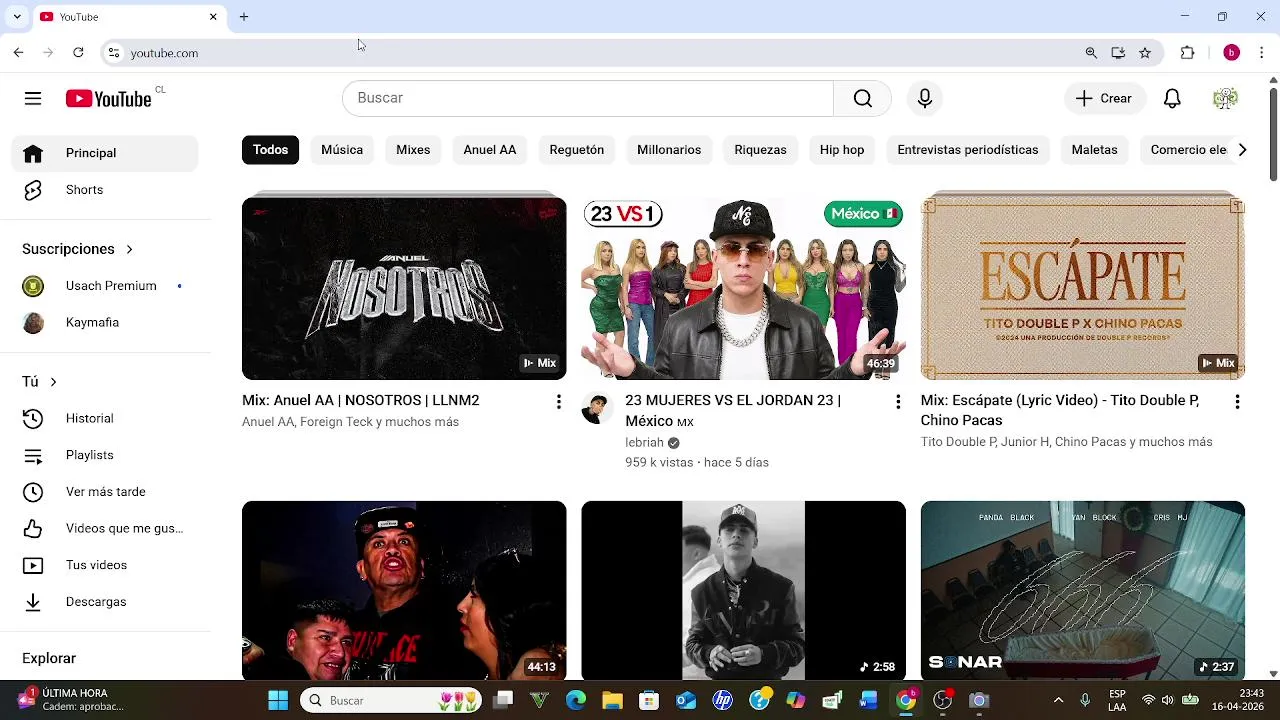Open the 23 MUJERES VS EL JORDAN 23 thumbnail
Viewport: 1280px width, 720px height.
[743, 288]
